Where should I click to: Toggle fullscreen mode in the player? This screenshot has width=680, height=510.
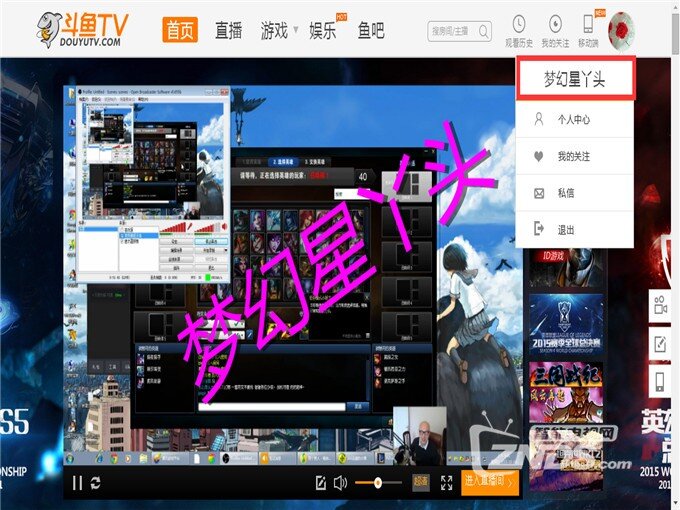446,482
